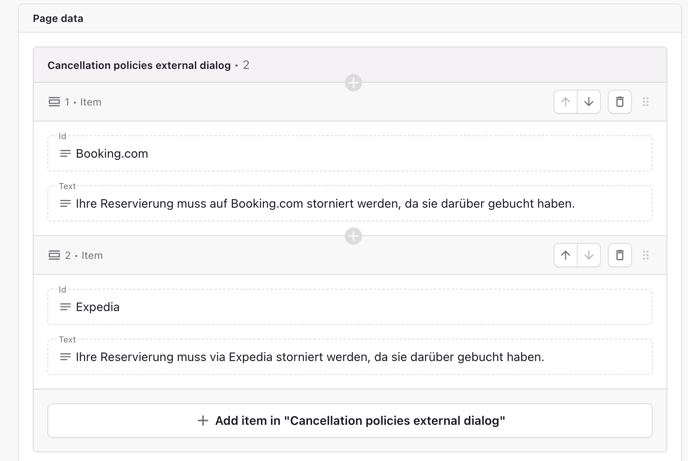Move Item 1 down with arrow button
This screenshot has height=461, width=688.
click(x=589, y=102)
